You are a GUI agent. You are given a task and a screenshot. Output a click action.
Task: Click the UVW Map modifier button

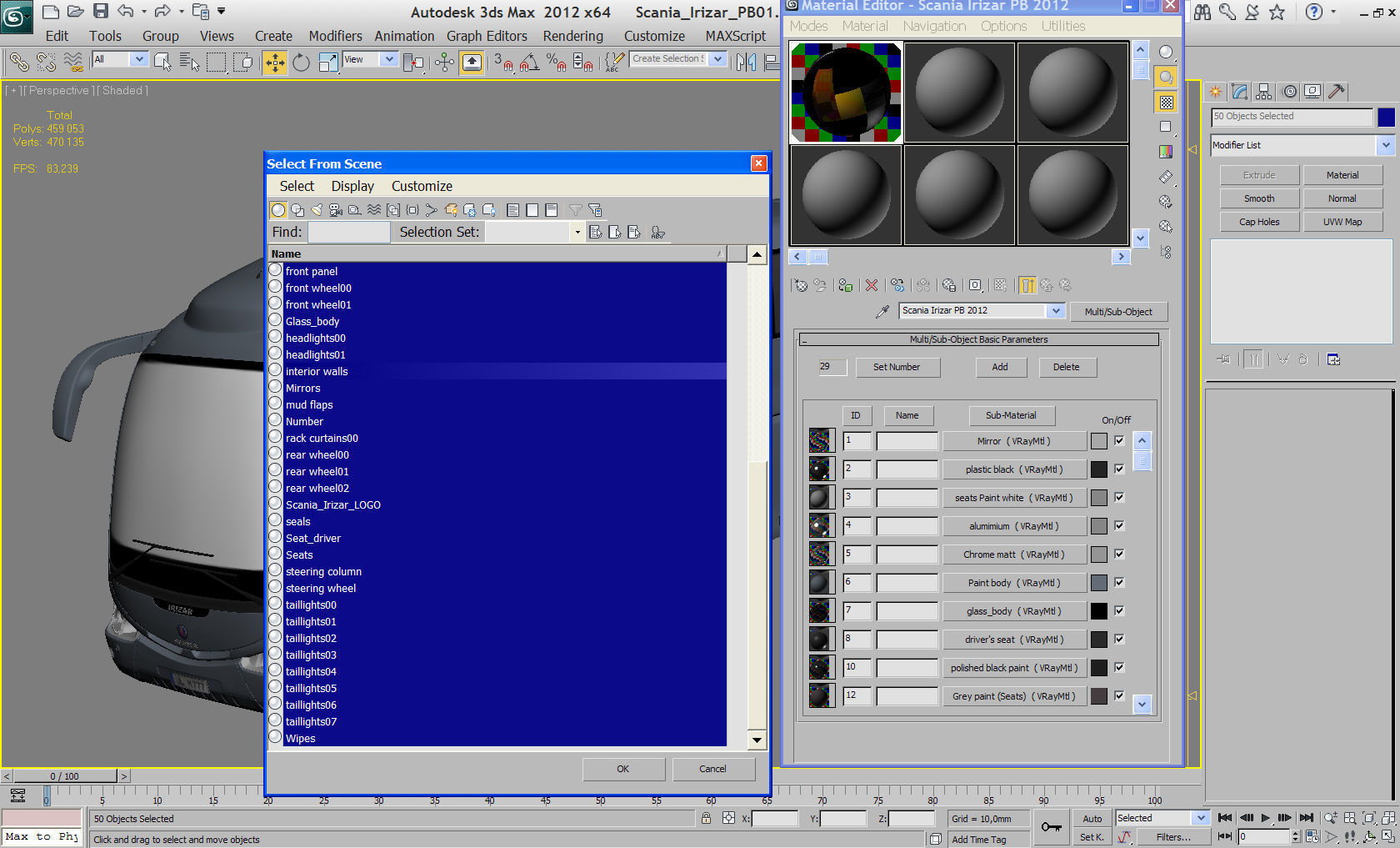point(1342,222)
